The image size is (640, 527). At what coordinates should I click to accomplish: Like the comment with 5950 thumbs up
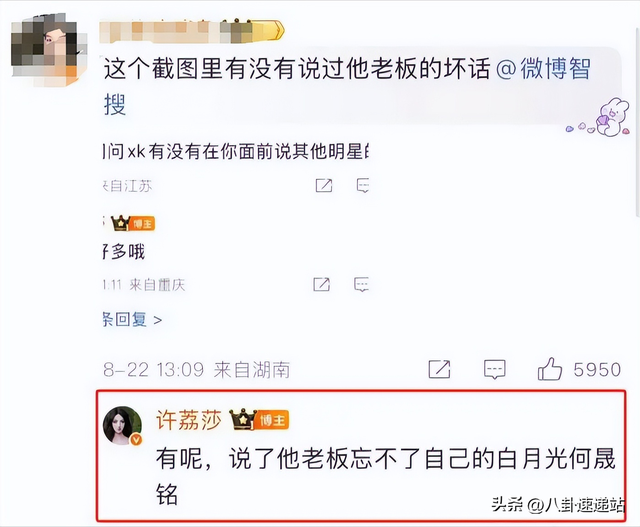point(549,369)
